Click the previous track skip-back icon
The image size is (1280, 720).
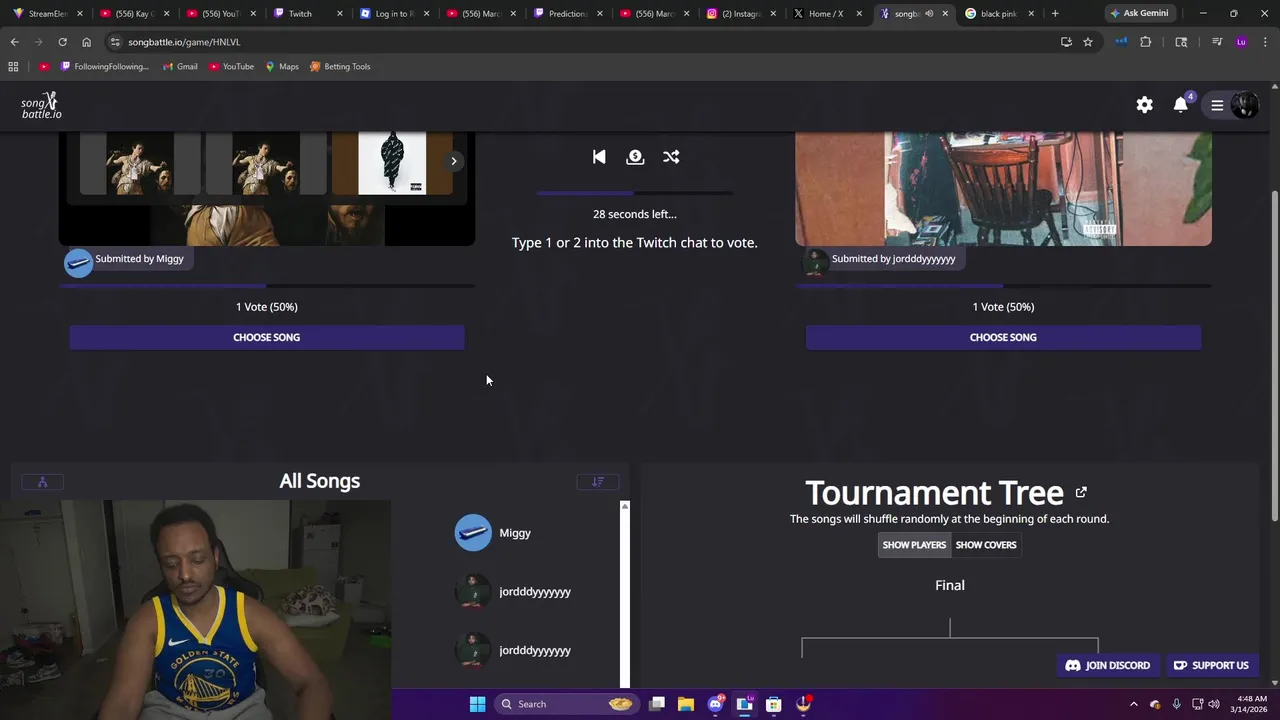tap(599, 157)
